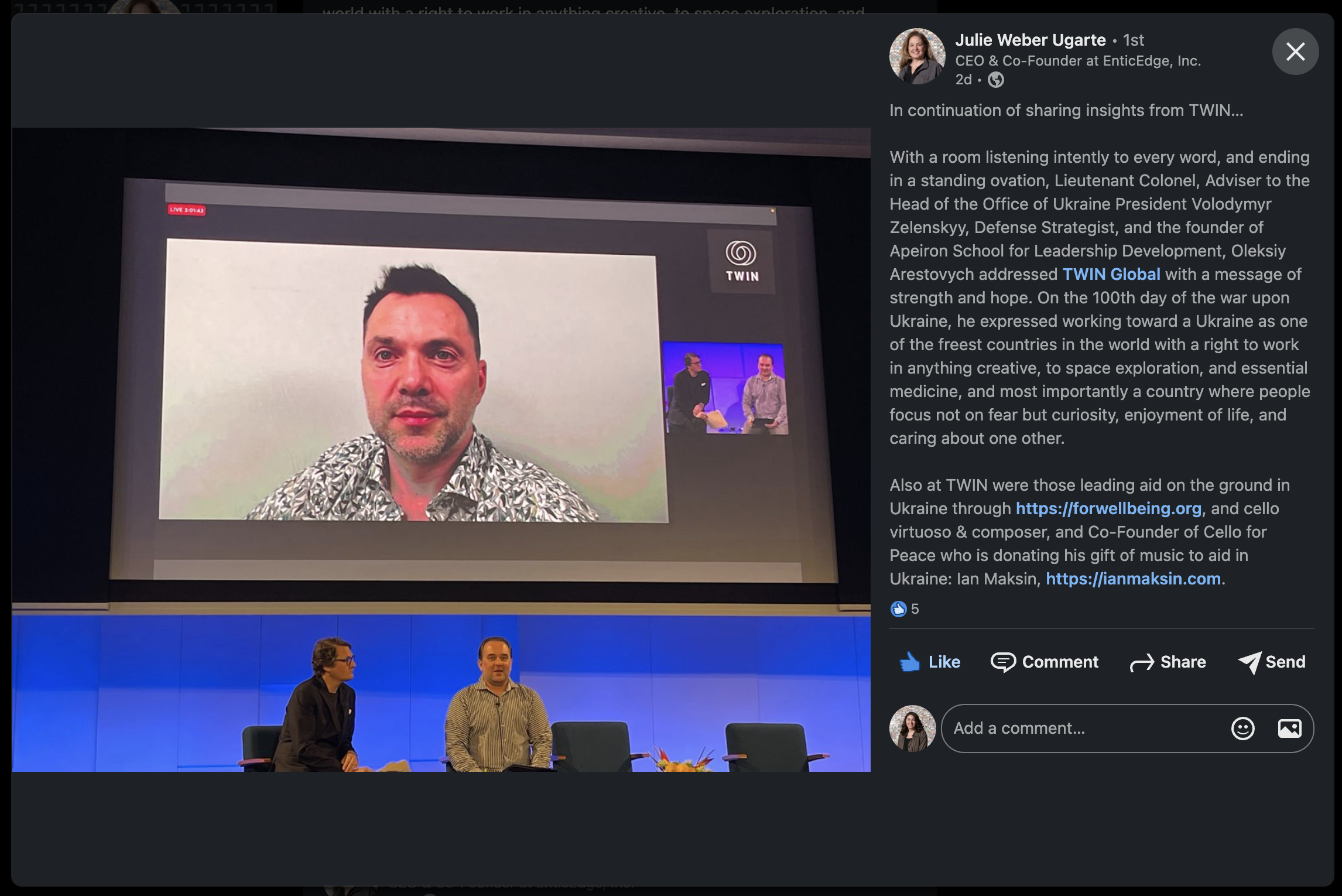This screenshot has width=1342, height=896.
Task: Click the Share arrow icon
Action: [1141, 663]
